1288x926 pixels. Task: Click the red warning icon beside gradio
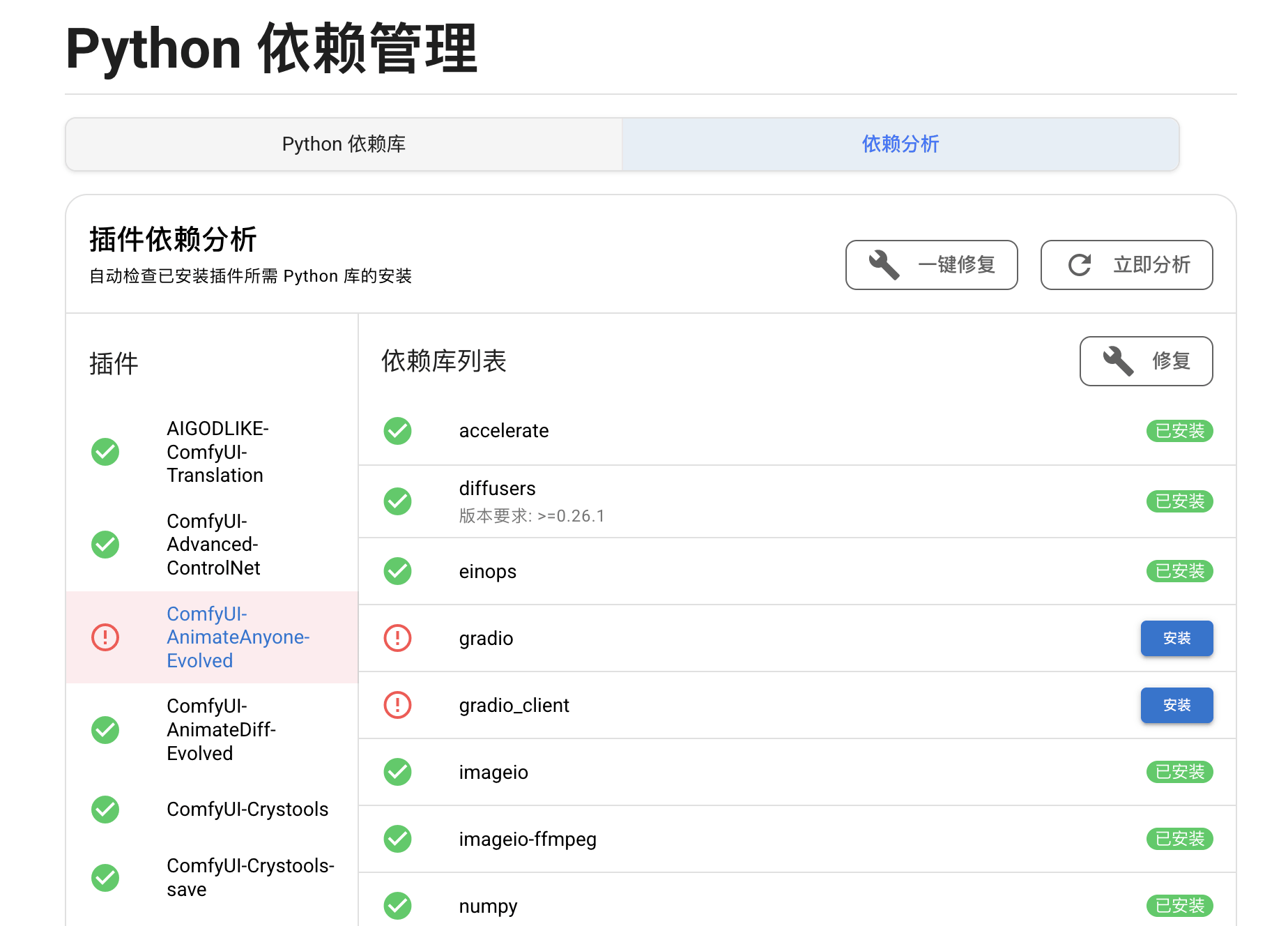coord(397,638)
